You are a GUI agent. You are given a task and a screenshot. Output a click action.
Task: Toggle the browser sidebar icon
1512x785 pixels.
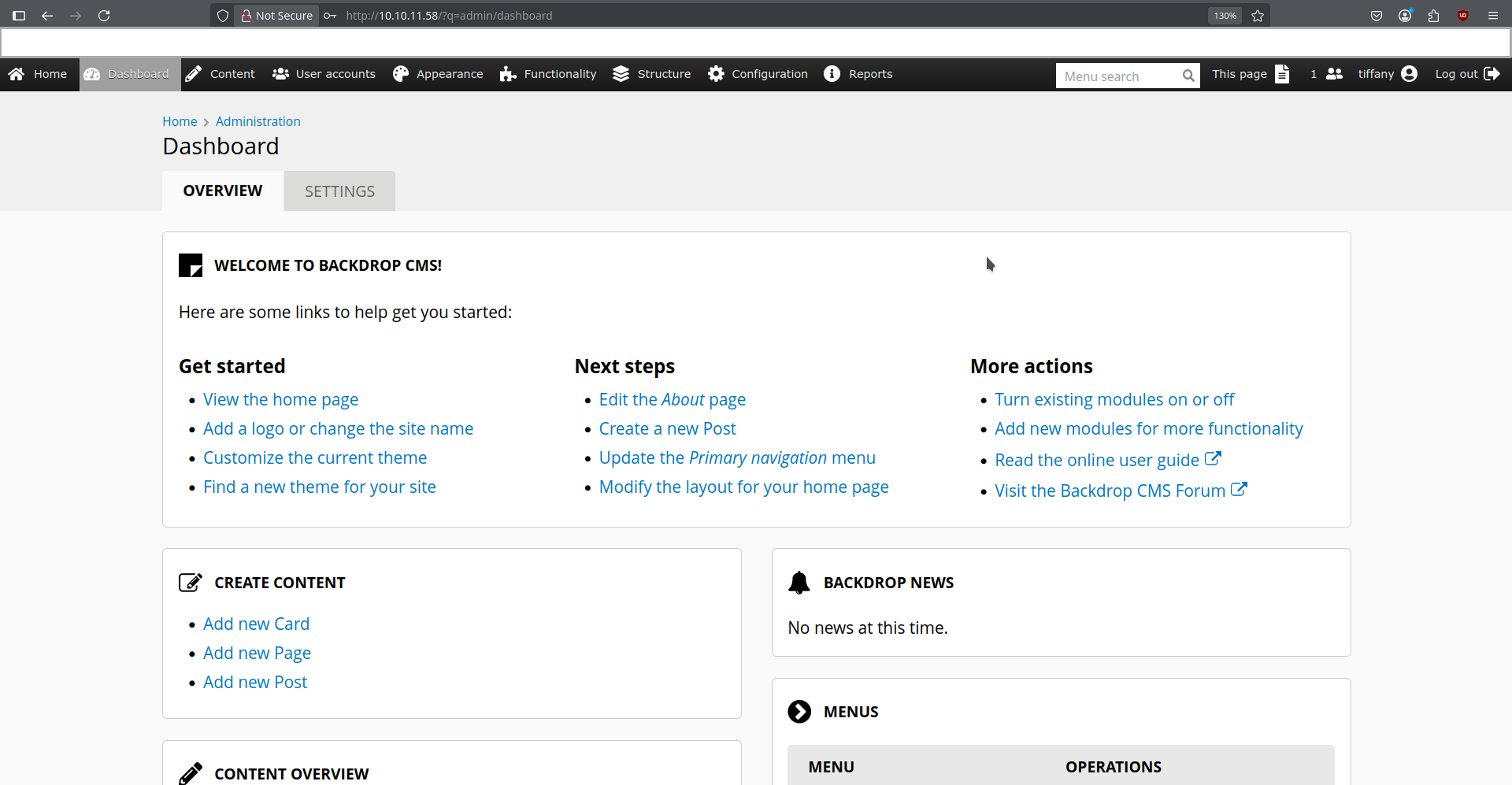tap(19, 16)
